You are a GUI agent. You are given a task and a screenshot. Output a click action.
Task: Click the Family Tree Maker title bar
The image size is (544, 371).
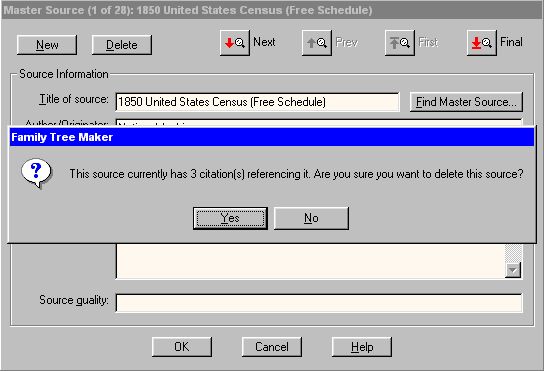pos(272,137)
